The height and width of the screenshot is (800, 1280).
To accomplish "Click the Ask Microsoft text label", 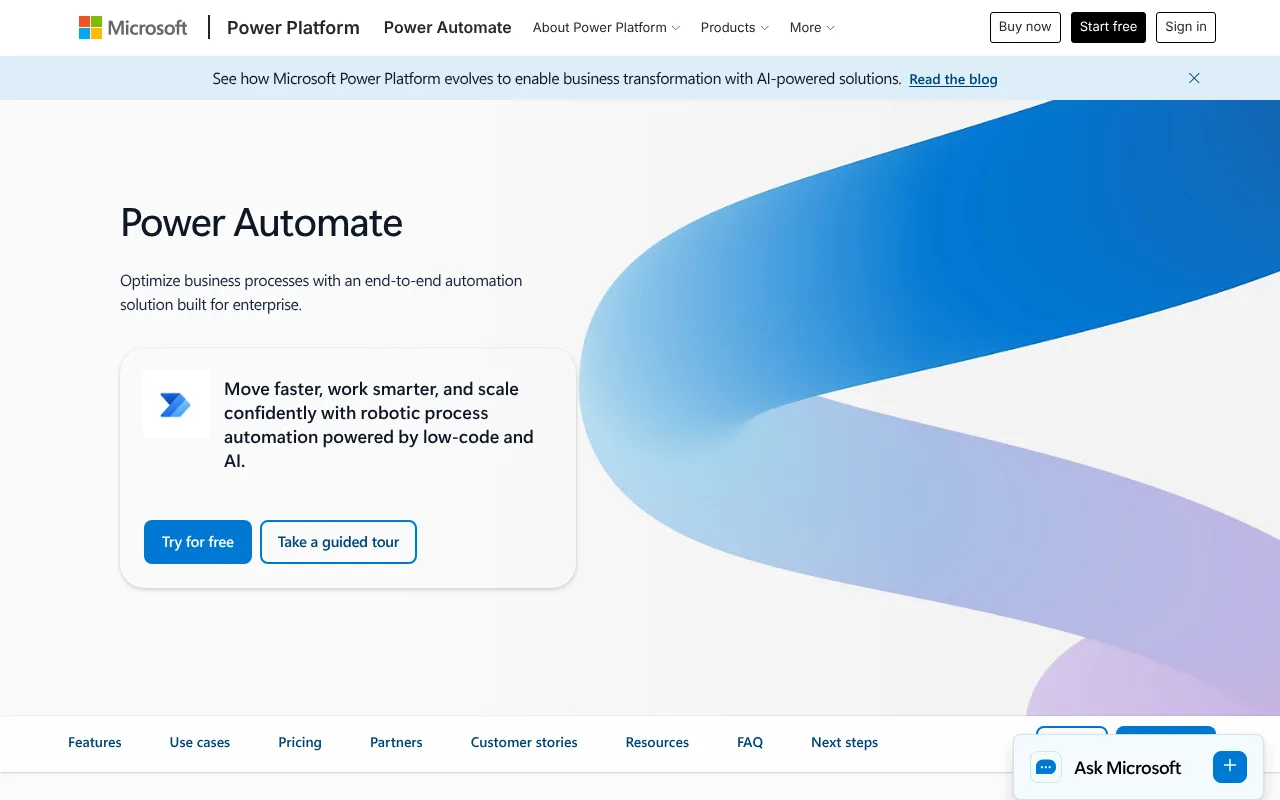I will (x=1127, y=768).
